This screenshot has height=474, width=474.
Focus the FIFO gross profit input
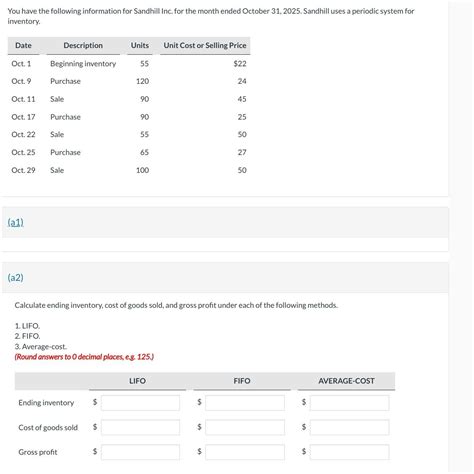point(245,452)
